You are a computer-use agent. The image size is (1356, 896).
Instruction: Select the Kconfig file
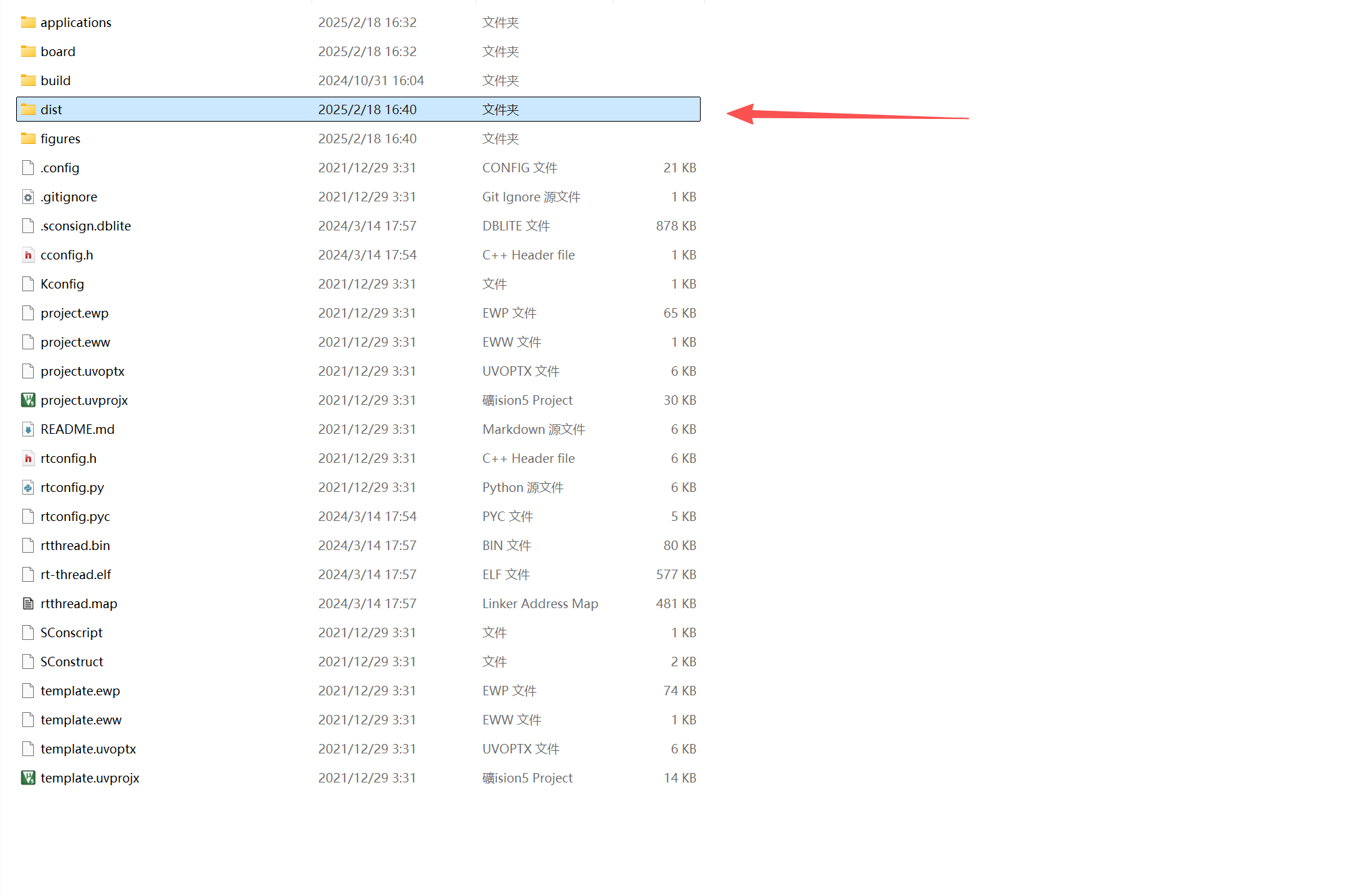point(62,284)
